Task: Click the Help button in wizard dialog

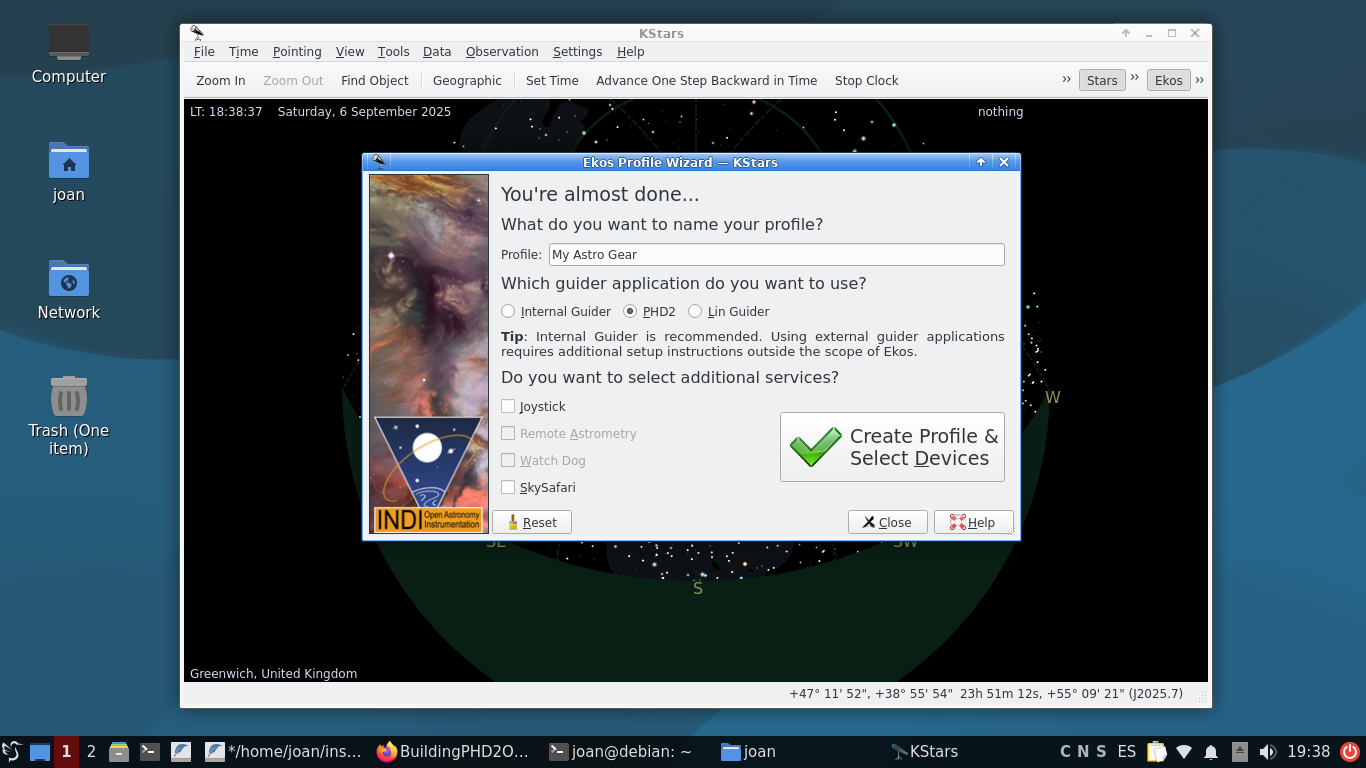Action: point(973,522)
